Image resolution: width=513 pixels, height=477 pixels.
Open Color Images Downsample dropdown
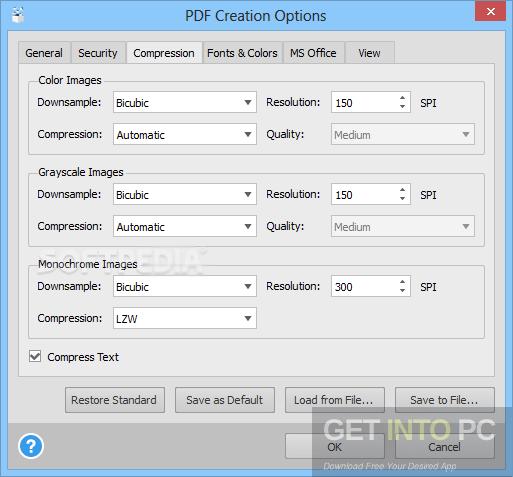tap(185, 102)
